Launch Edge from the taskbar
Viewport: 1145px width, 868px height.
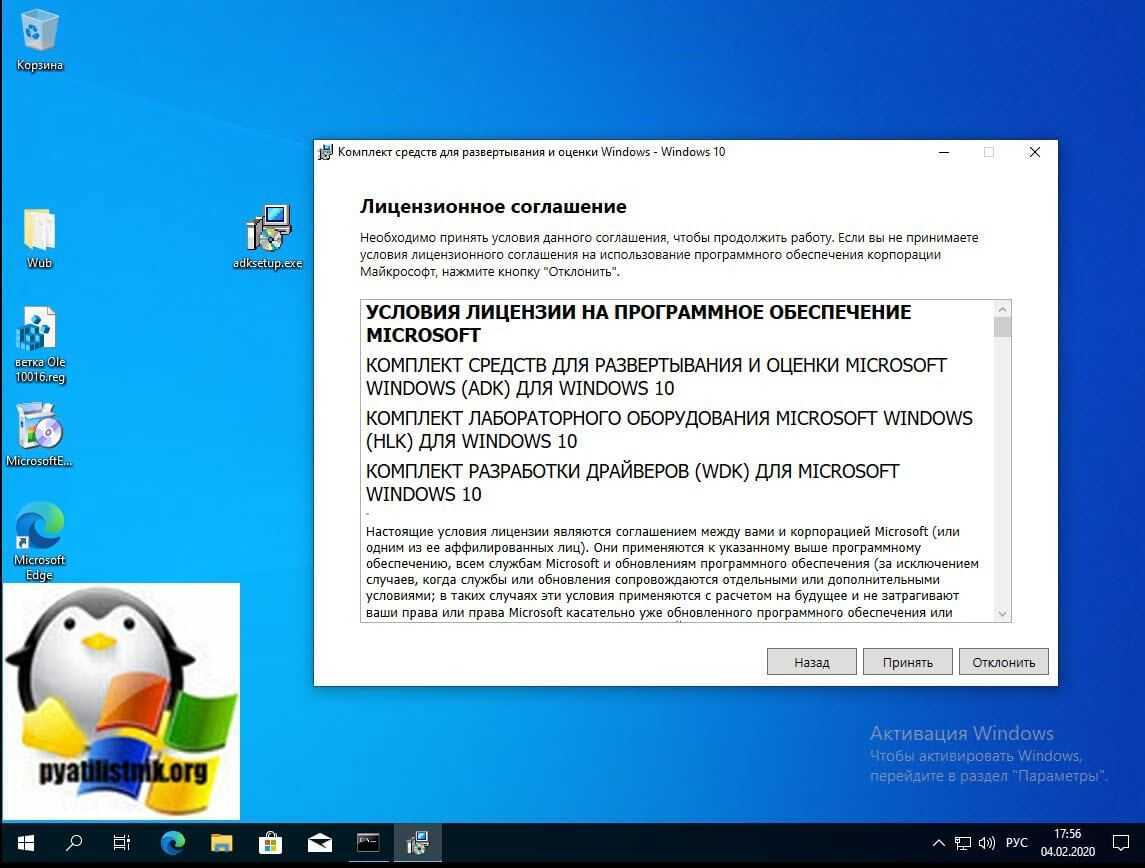(172, 844)
